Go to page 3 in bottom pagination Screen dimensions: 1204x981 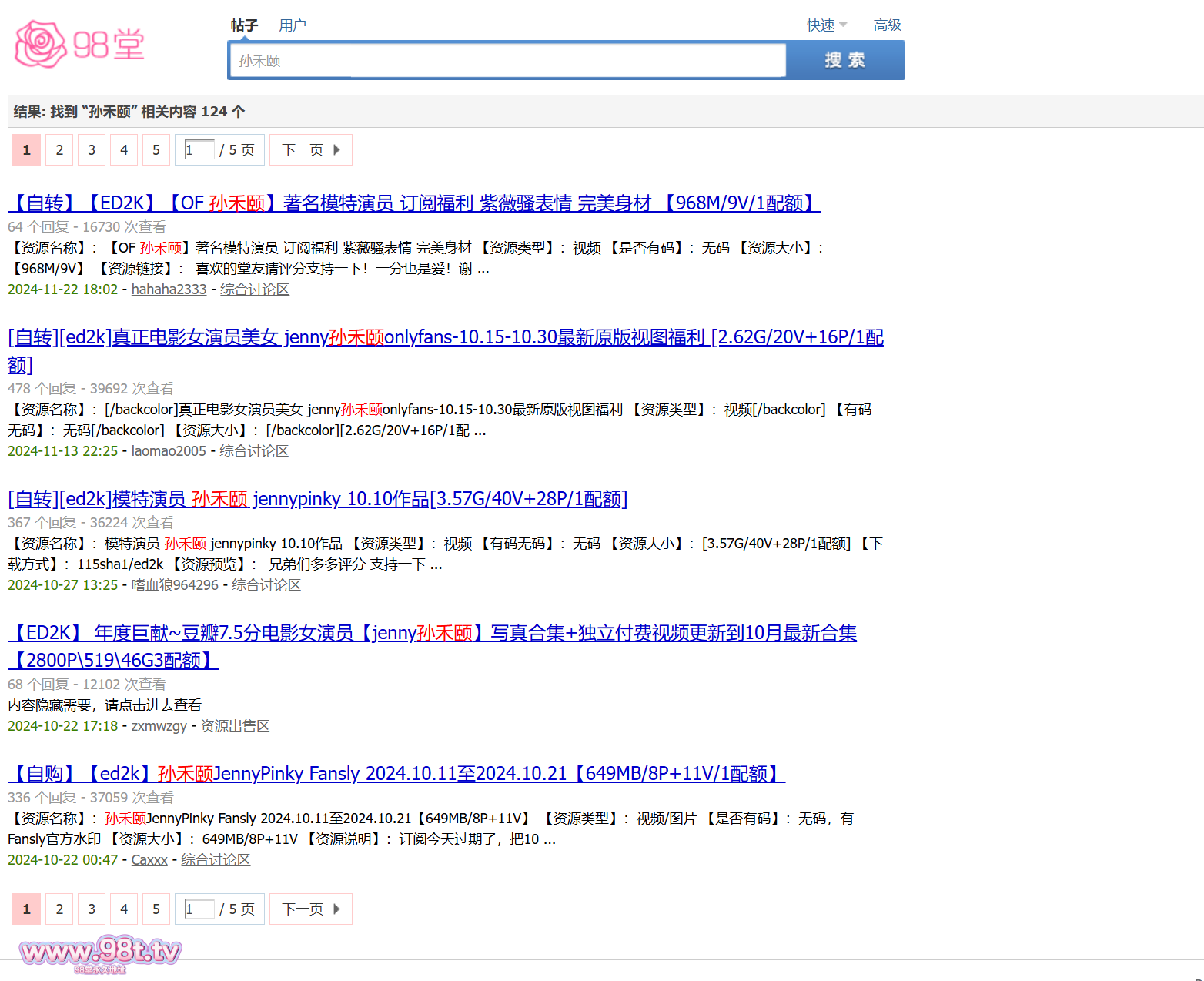[x=92, y=909]
